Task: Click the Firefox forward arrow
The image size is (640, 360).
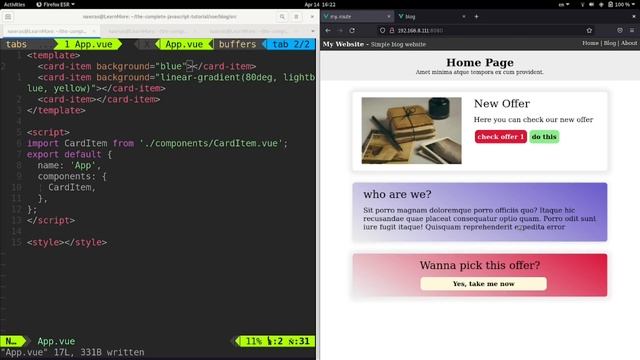Action: pos(340,31)
